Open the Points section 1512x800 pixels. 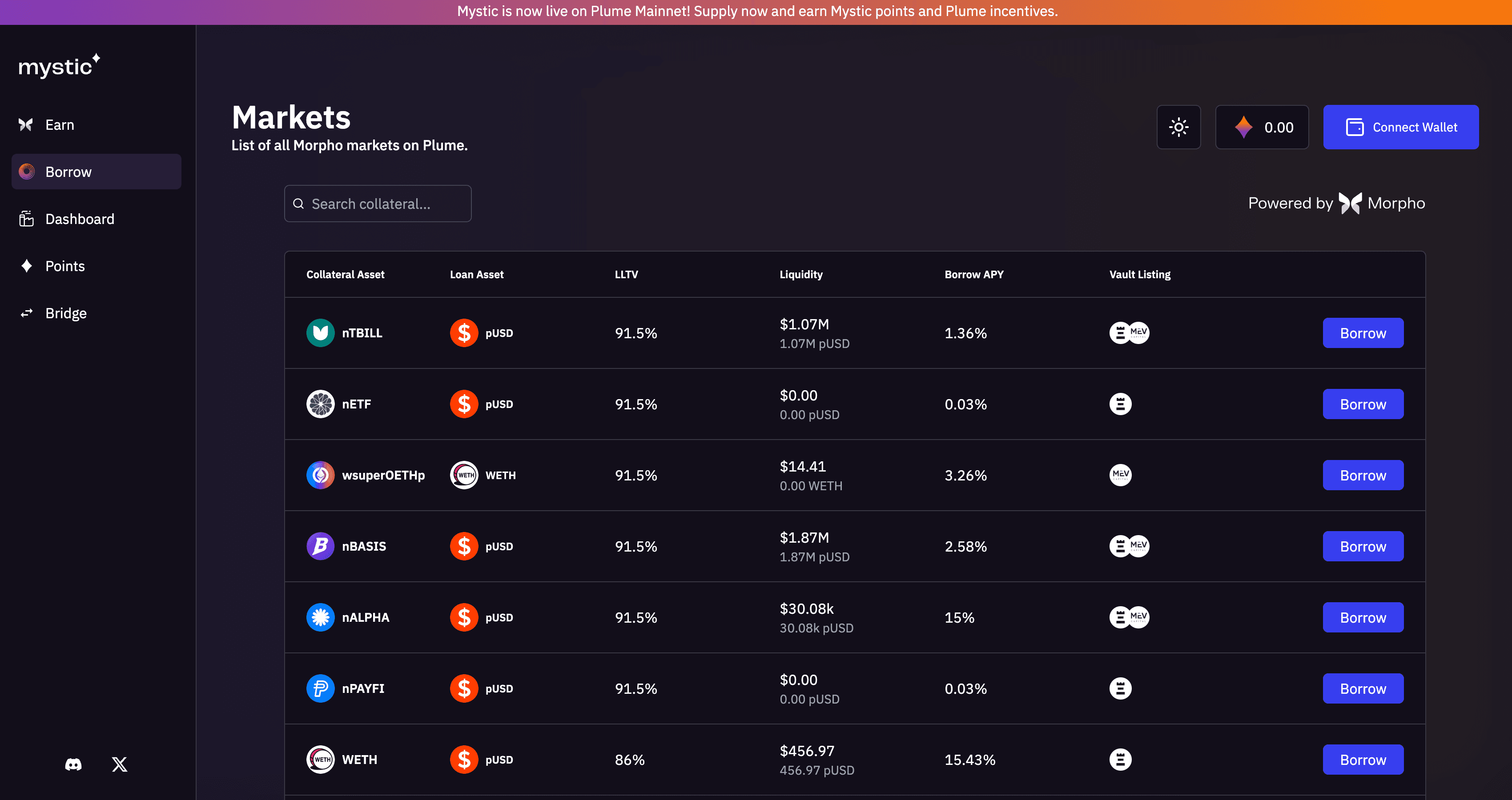[x=64, y=266]
